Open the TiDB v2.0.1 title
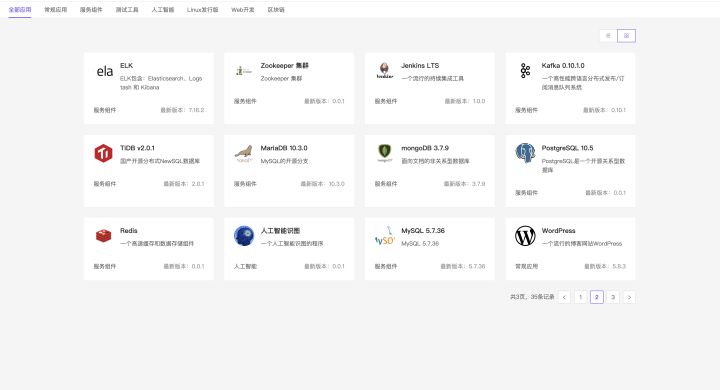Viewport: 720px width, 390px height. (137, 148)
